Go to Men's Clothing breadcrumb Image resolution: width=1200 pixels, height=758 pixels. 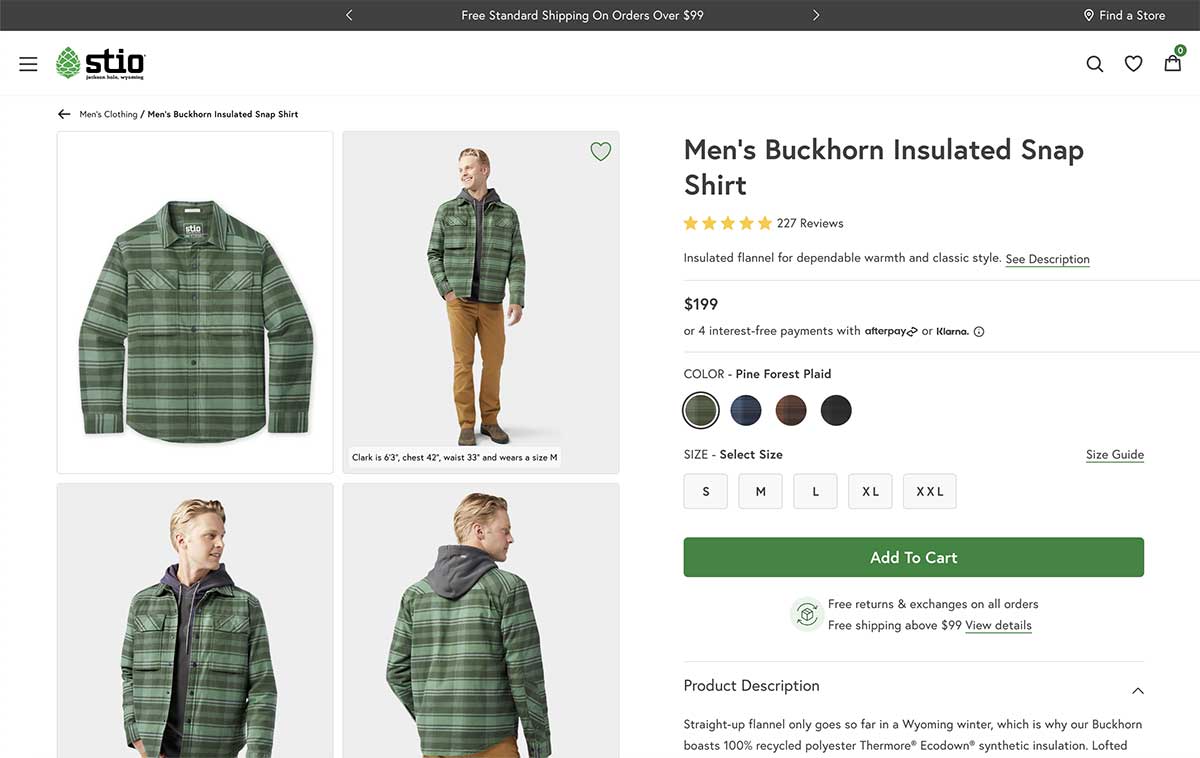click(108, 114)
